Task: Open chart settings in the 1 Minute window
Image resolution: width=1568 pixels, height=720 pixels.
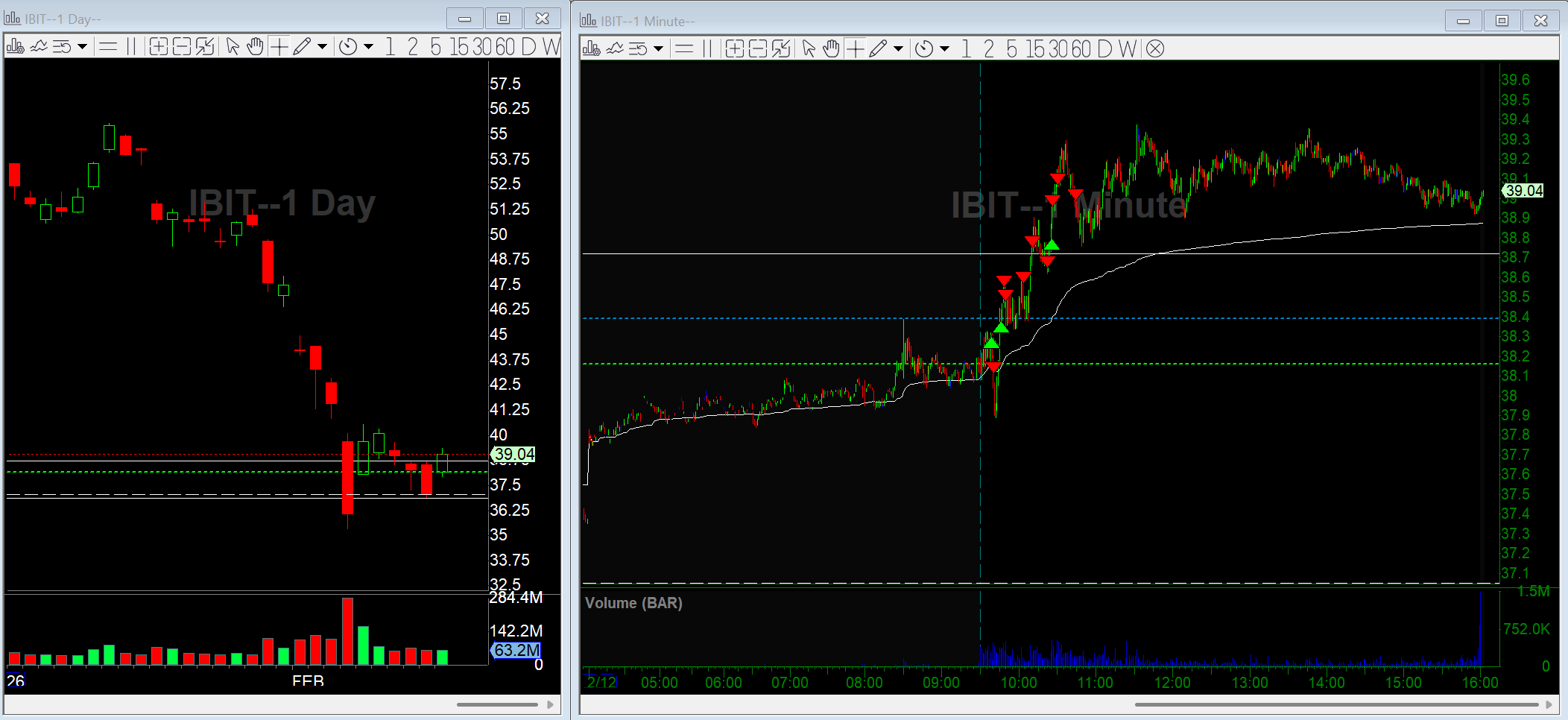Action: 591,49
